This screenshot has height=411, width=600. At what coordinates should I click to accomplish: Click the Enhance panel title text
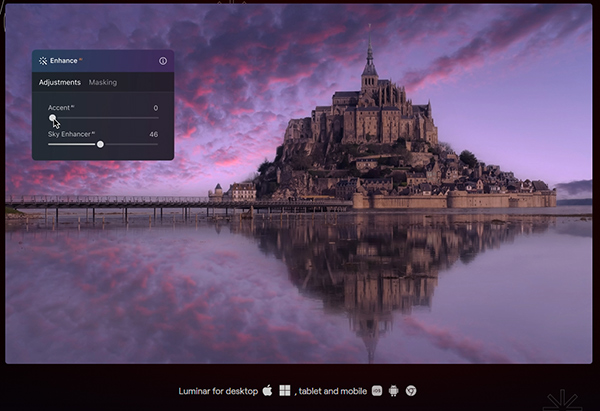point(65,61)
